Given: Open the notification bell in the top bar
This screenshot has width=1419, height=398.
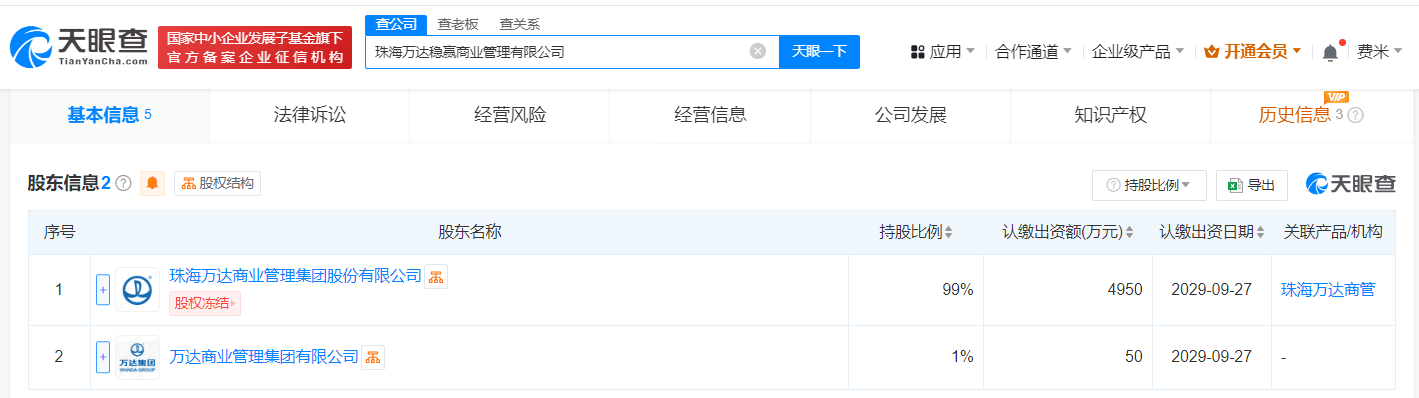Looking at the screenshot, I should tap(1330, 52).
